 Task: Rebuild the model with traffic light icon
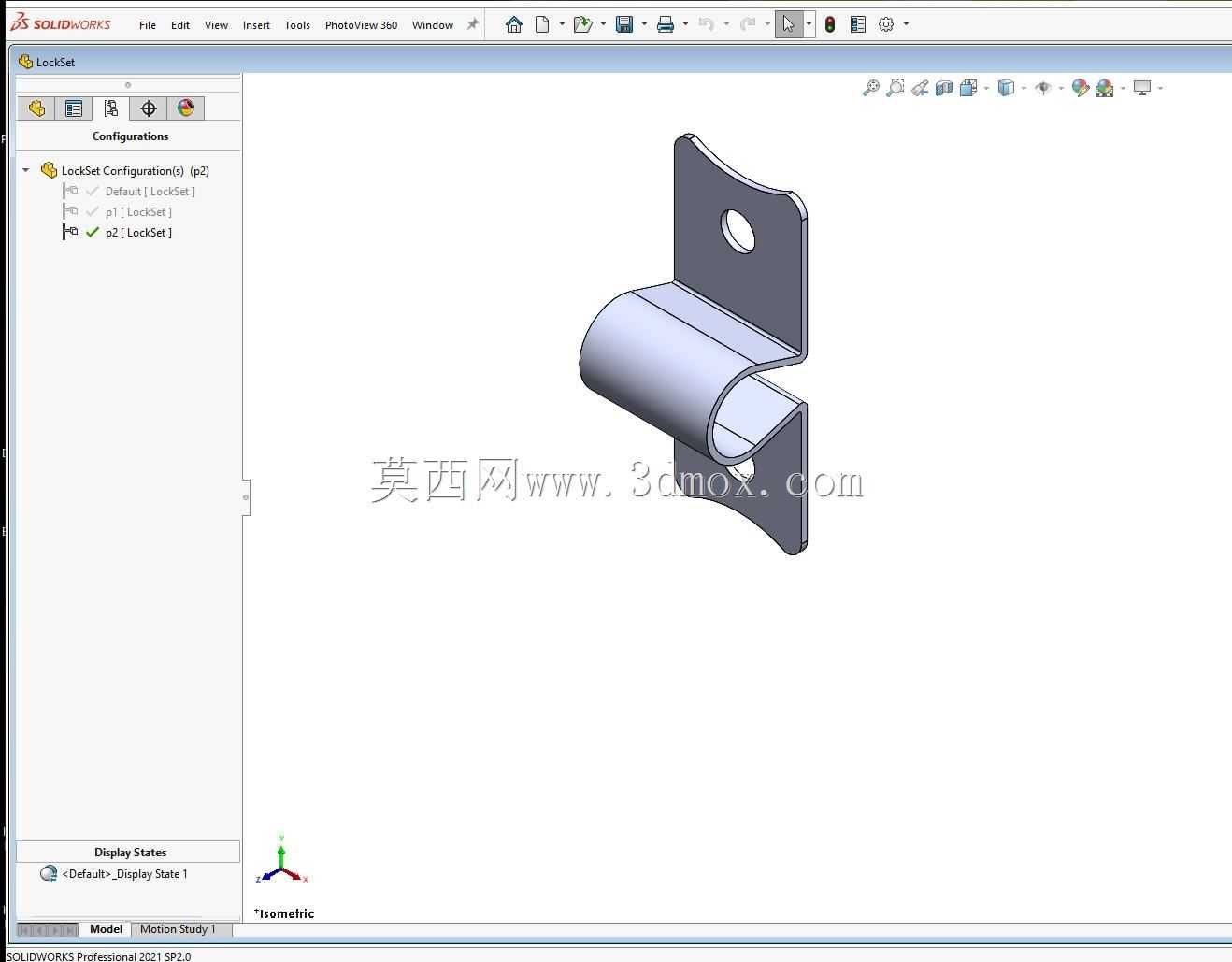click(x=830, y=24)
